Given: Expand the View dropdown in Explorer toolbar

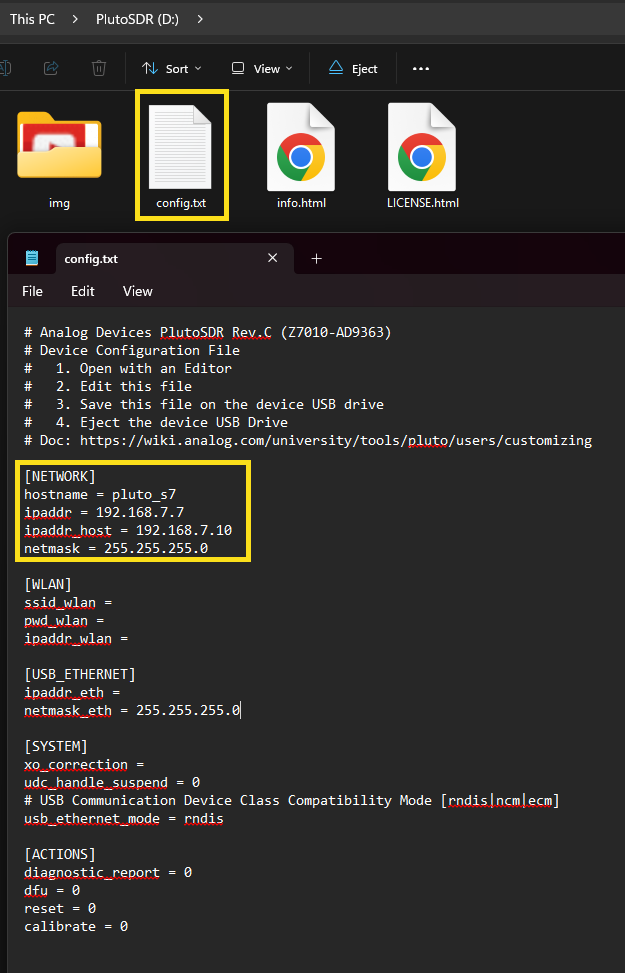Looking at the screenshot, I should click(262, 68).
